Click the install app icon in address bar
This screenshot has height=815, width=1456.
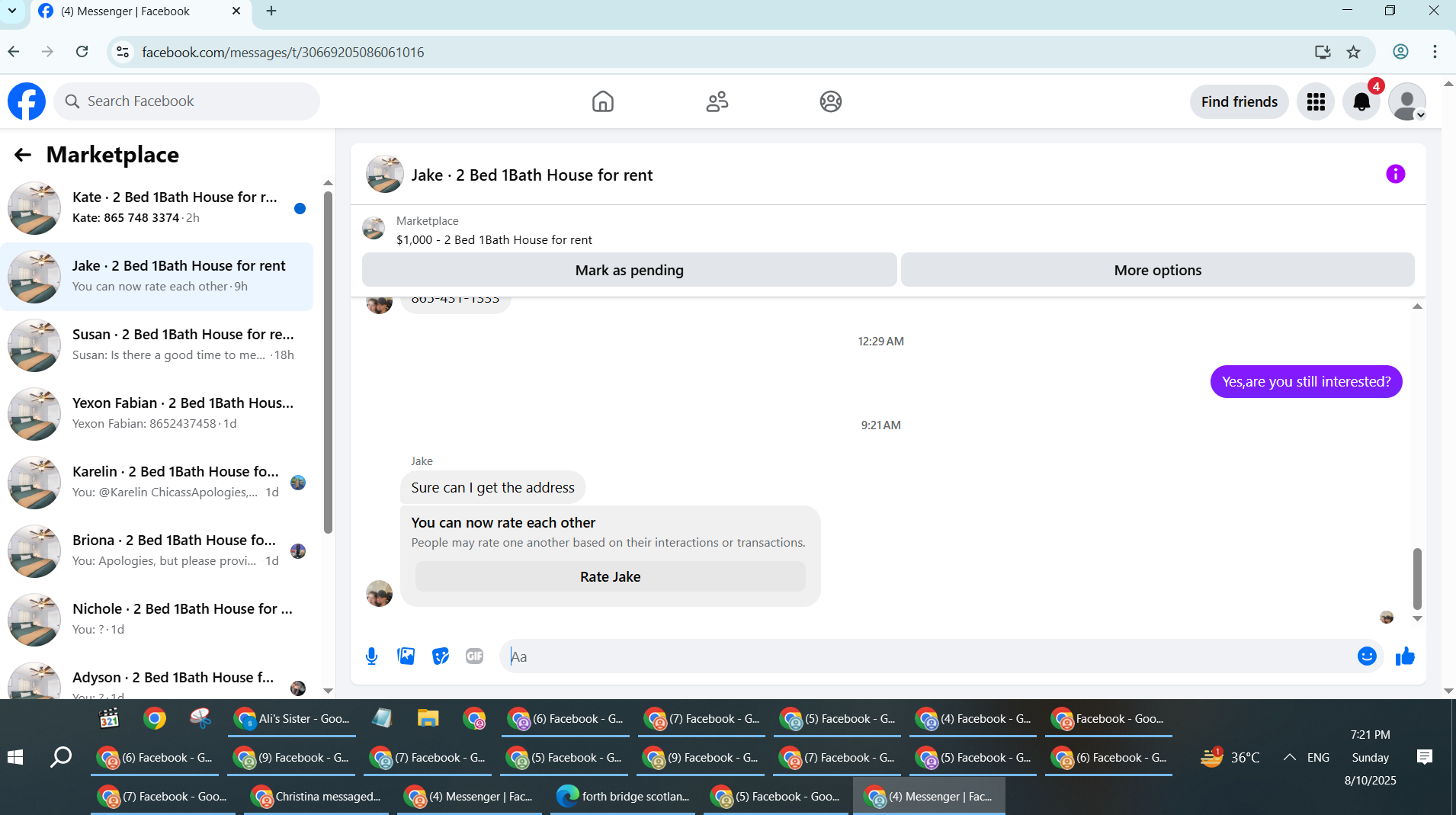(x=1323, y=52)
